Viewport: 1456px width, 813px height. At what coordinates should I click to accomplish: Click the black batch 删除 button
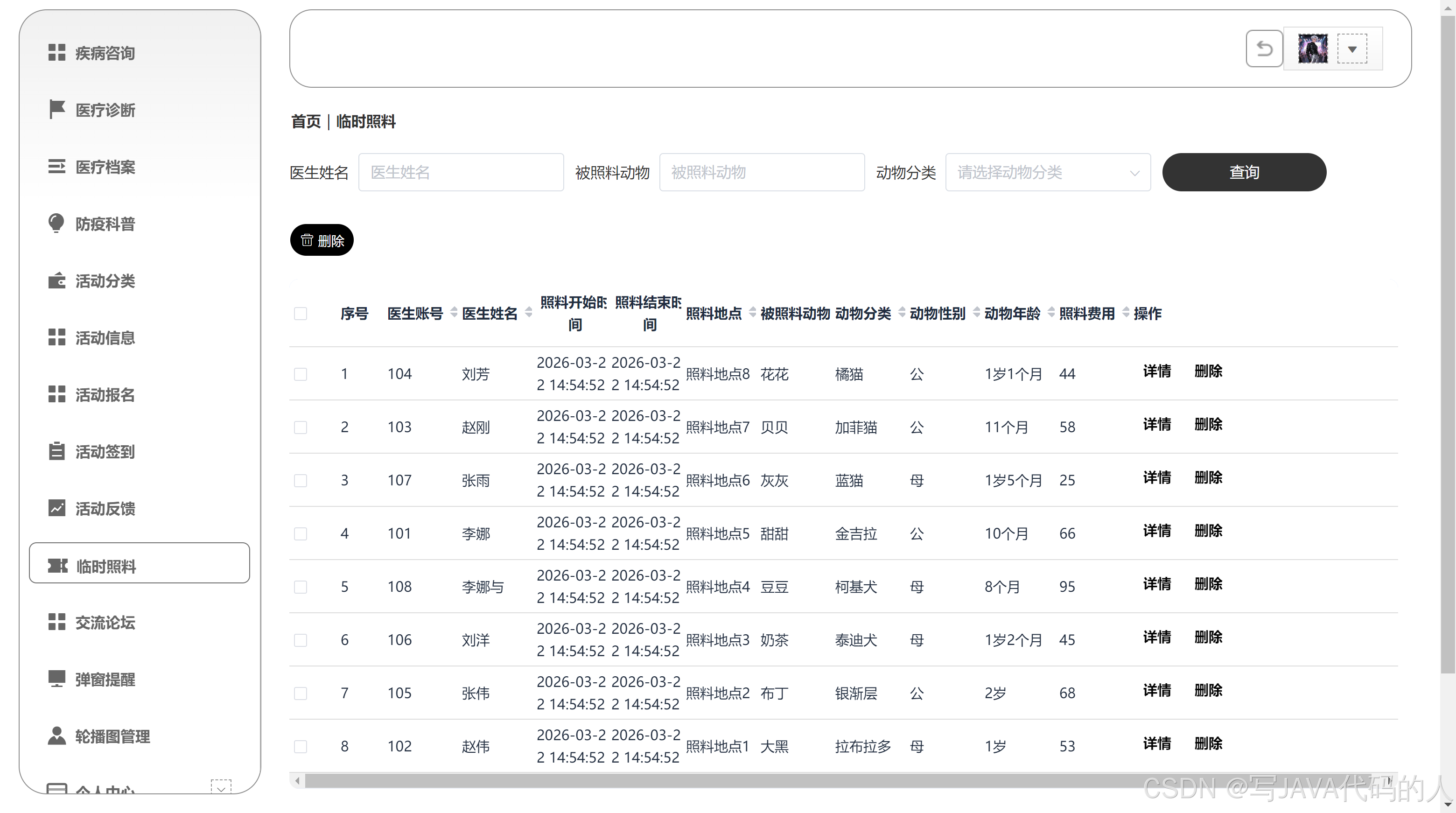click(322, 240)
